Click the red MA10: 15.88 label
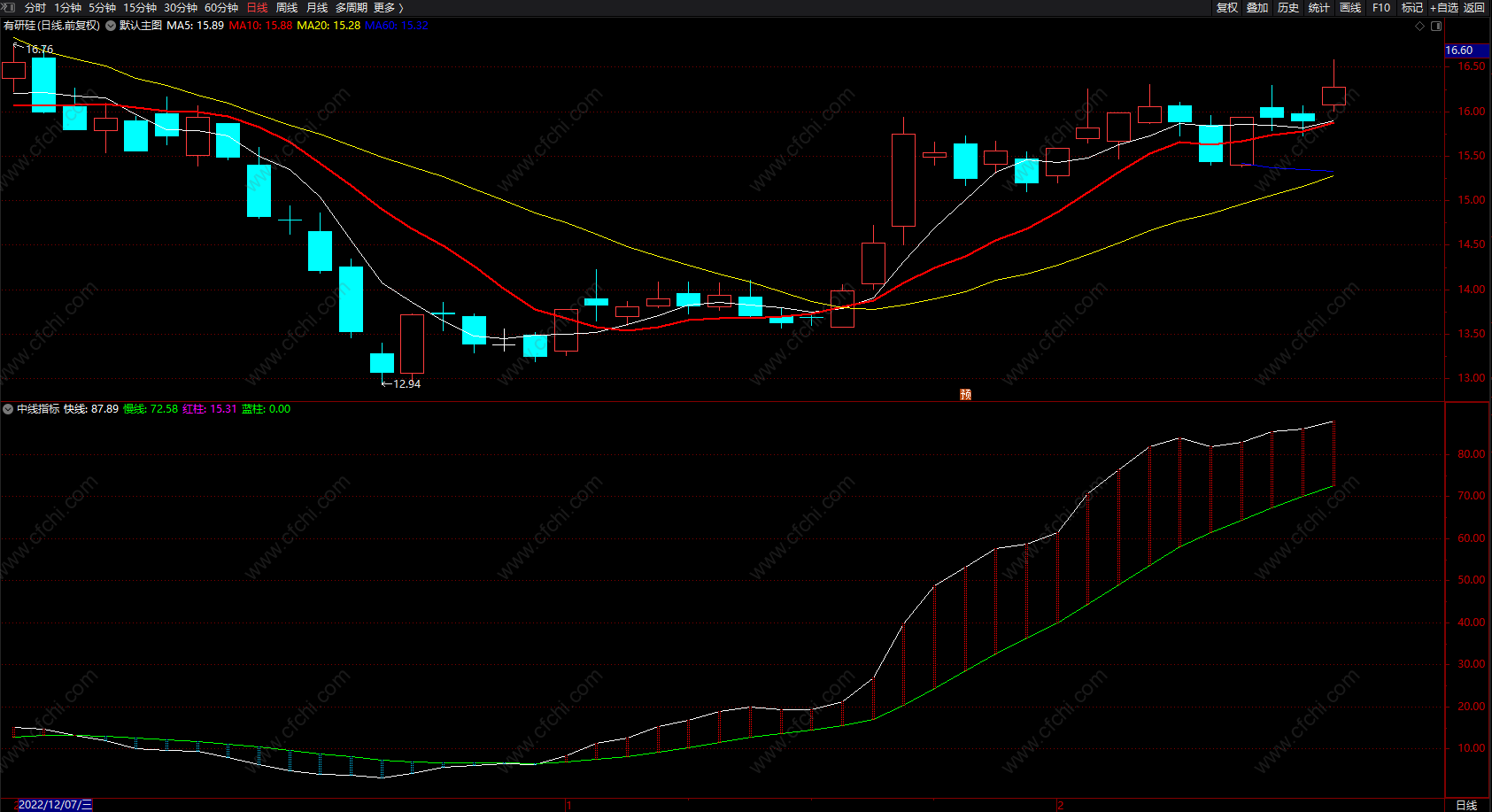 pos(260,26)
